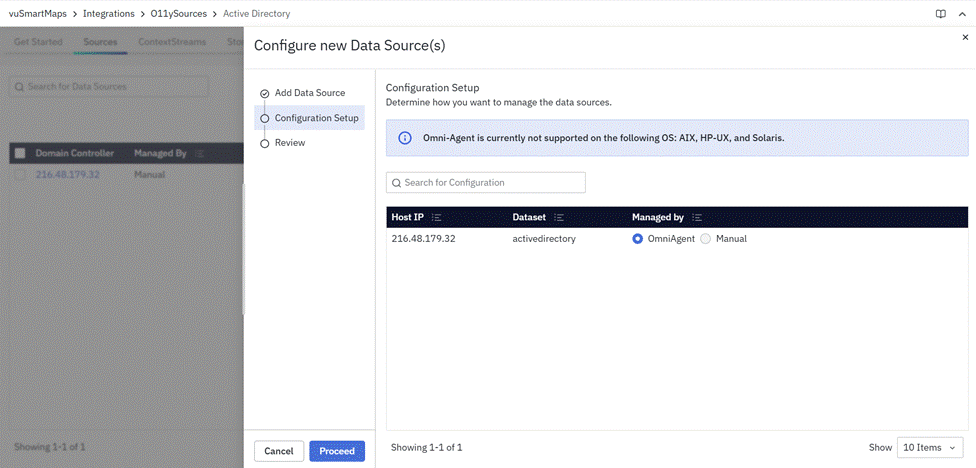The height and width of the screenshot is (468, 976).
Task: Switch to the Get Started tab
Action: [x=38, y=42]
